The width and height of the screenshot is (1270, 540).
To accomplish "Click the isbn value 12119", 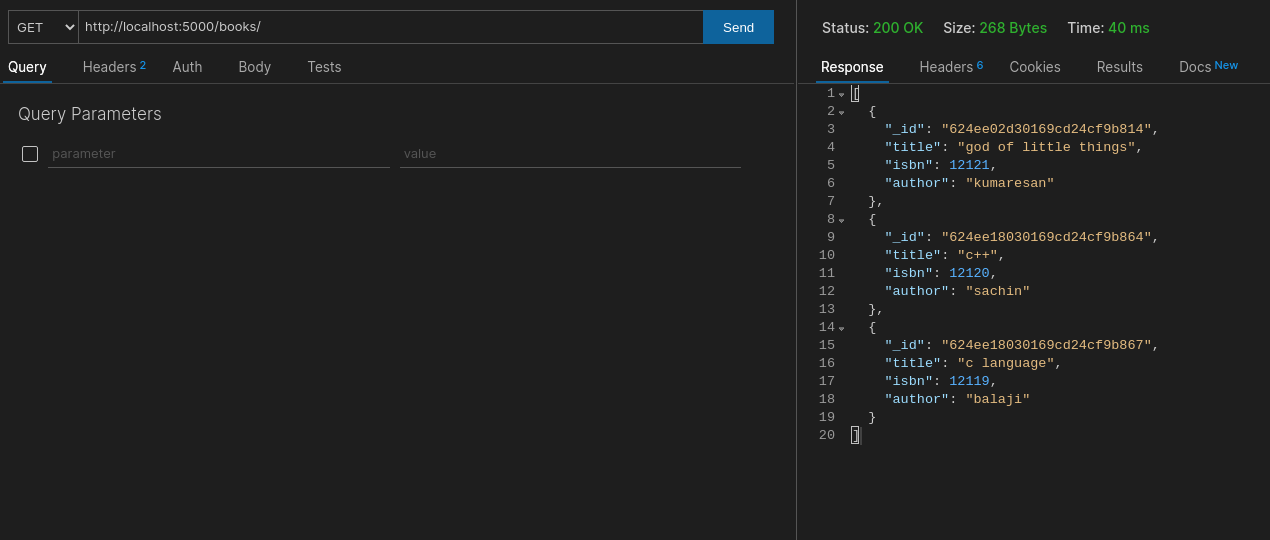I will 969,381.
